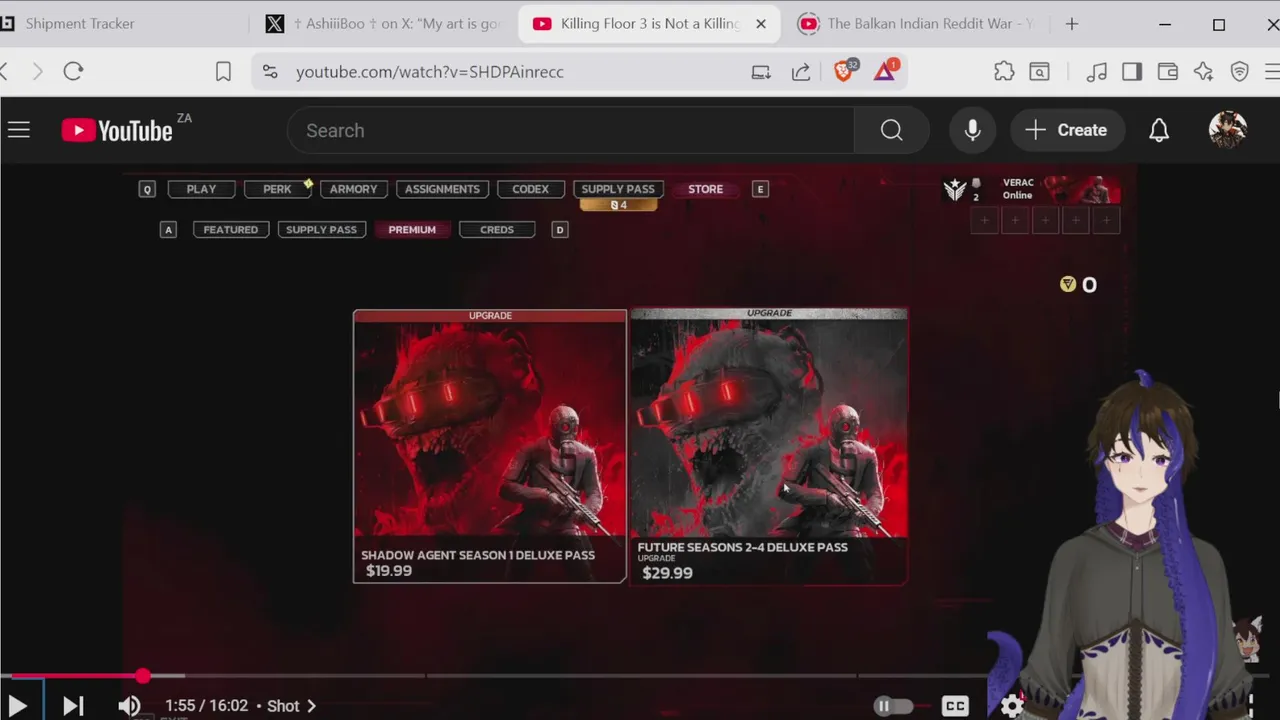Seek using the red progress bar scrubber
This screenshot has width=1280, height=720.
pos(143,677)
